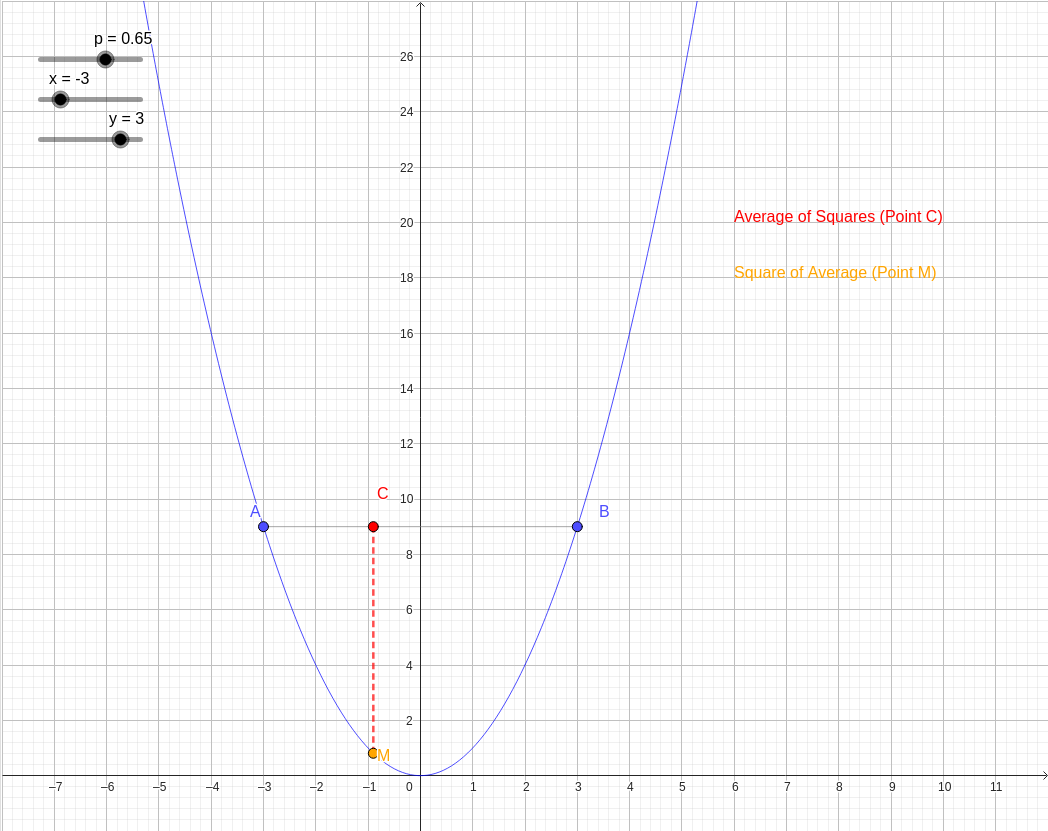Click the p slider handle
Viewport: 1048px width, 831px height.
[105, 60]
